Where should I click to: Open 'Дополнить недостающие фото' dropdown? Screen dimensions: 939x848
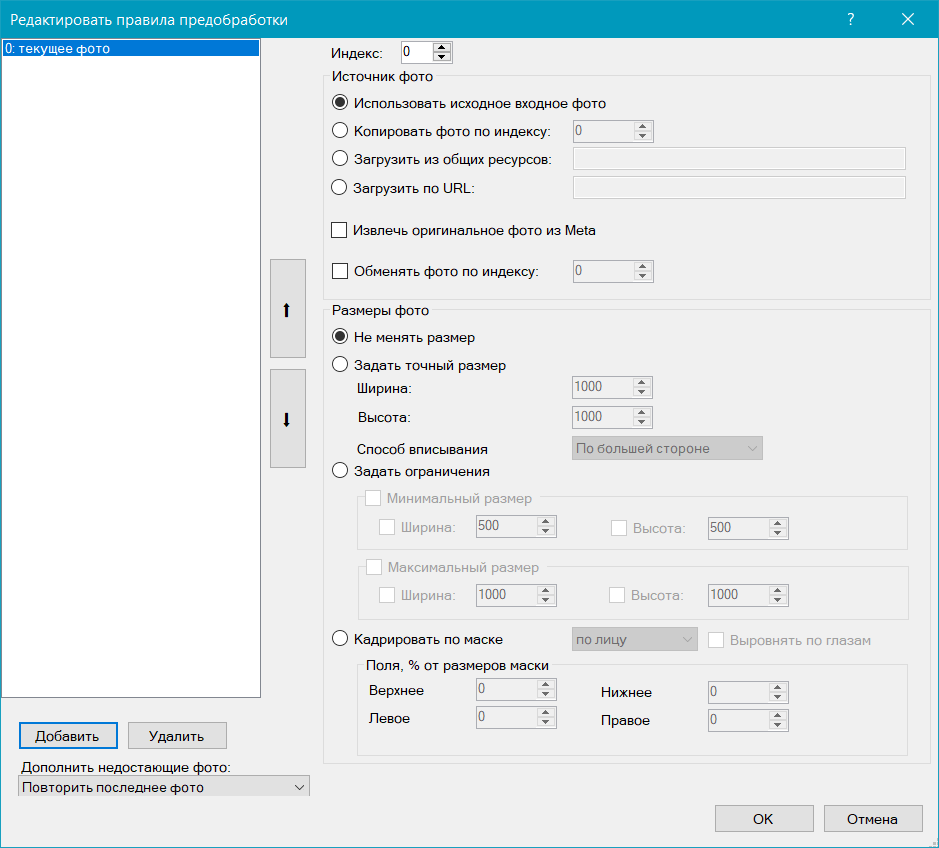[164, 788]
